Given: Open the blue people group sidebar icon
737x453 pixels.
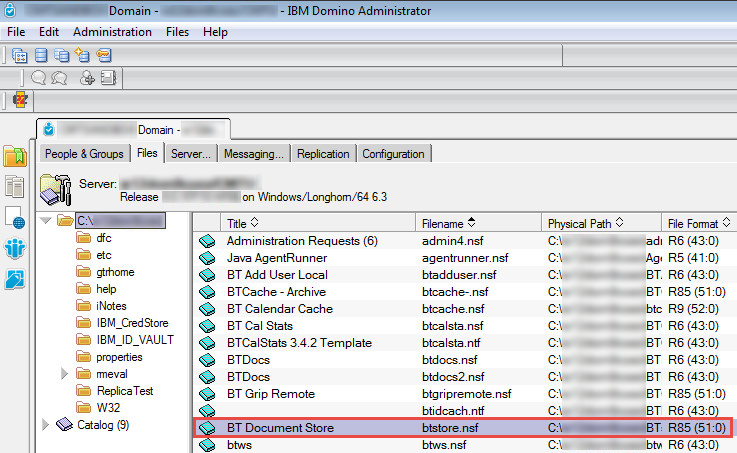Looking at the screenshot, I should (15, 248).
